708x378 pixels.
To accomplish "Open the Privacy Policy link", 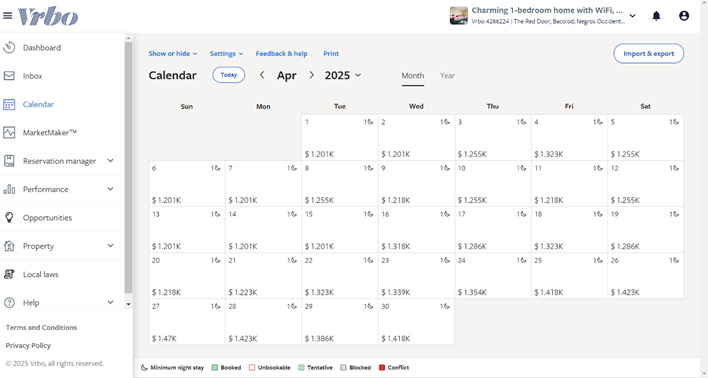I will [28, 345].
